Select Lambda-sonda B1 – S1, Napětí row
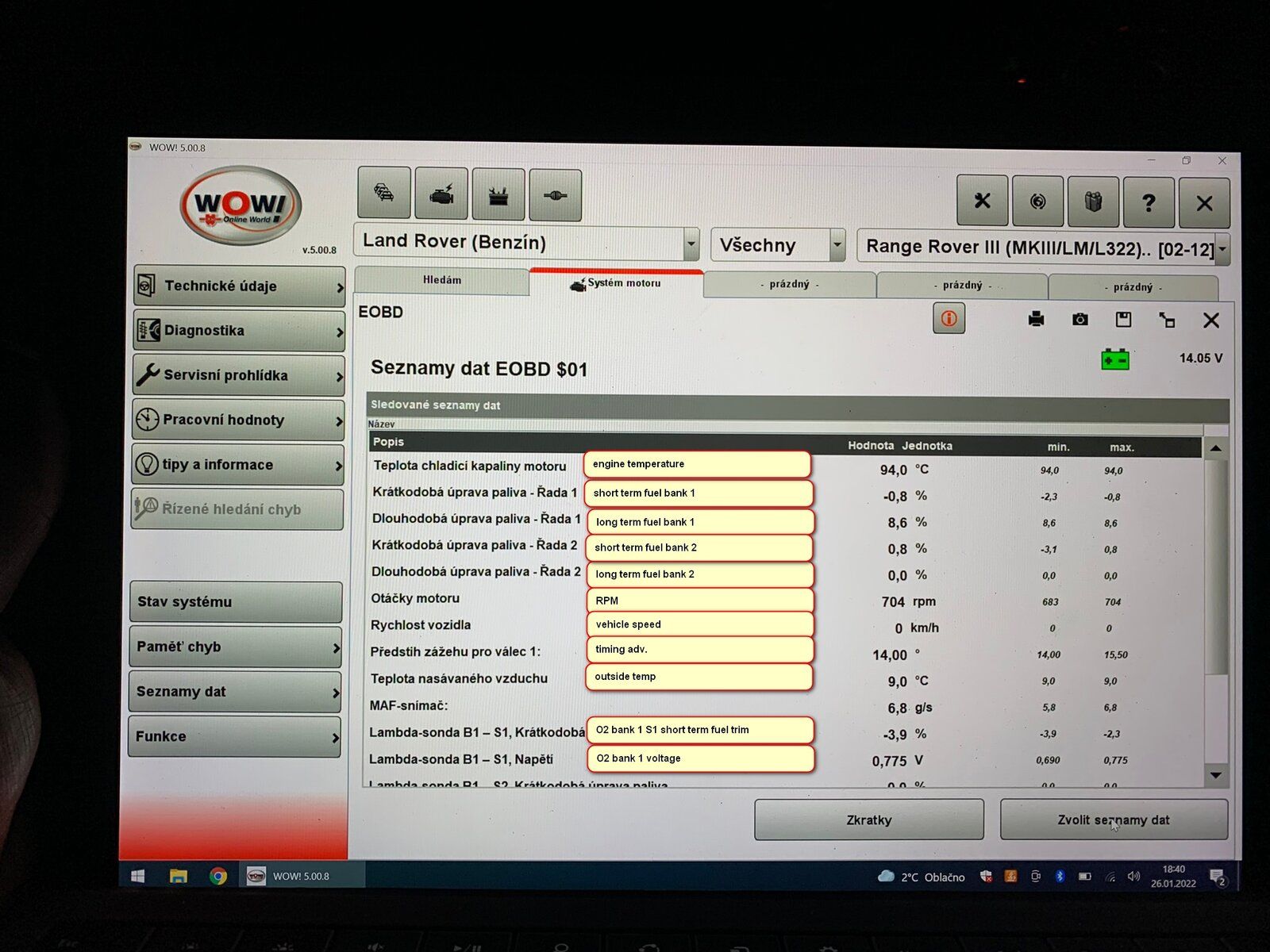Screen dimensions: 1270x952 [x=786, y=760]
